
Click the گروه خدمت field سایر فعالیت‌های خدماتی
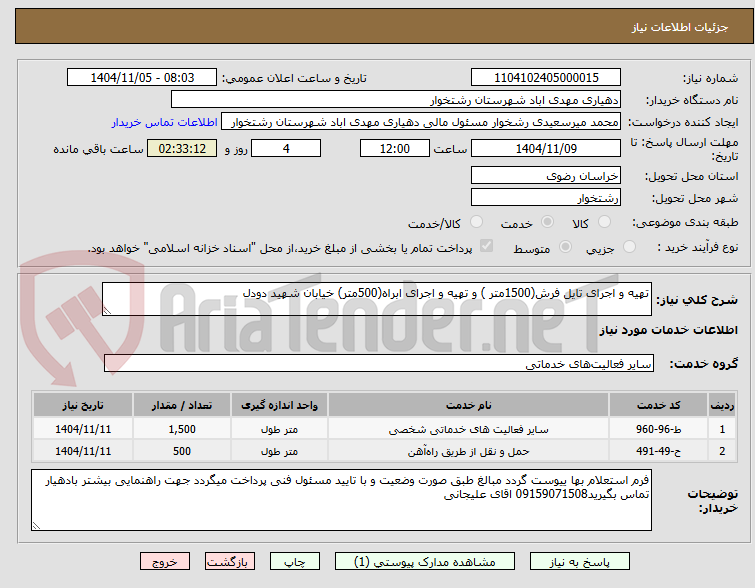(378, 364)
